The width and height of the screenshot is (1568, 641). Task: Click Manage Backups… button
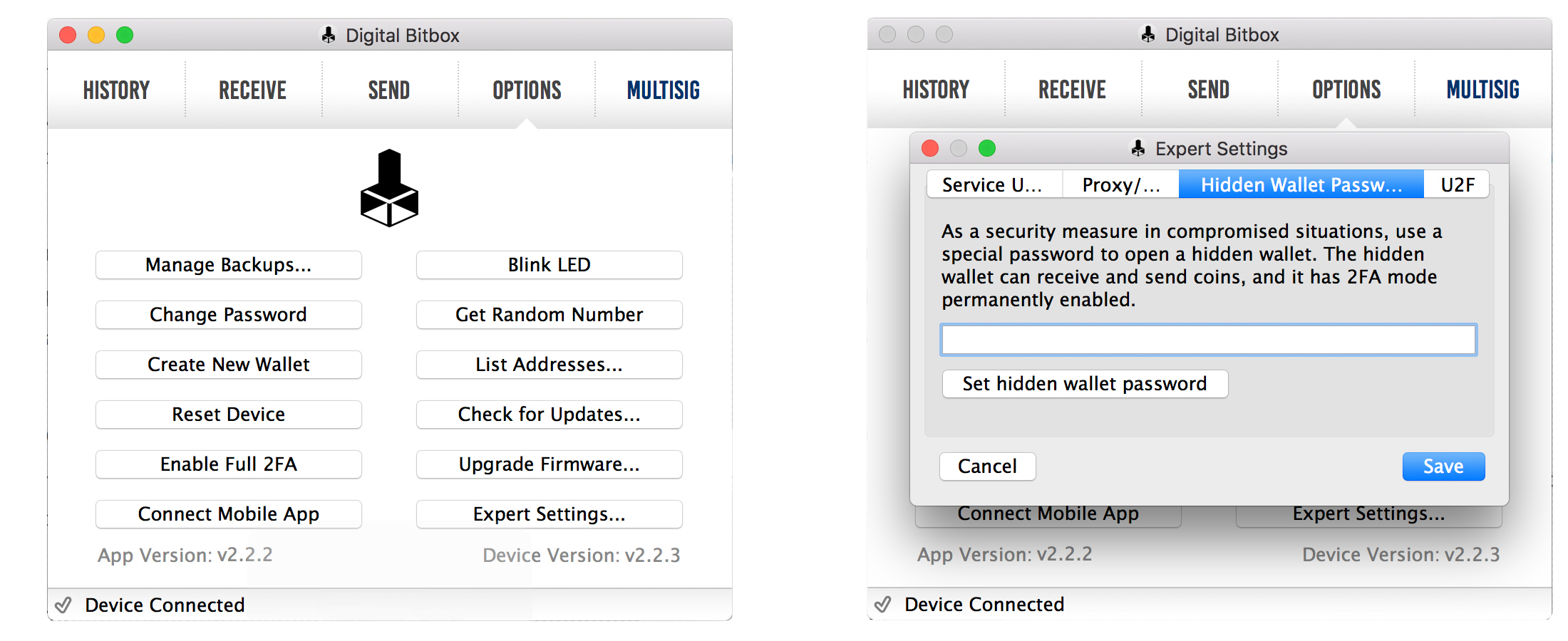229,265
